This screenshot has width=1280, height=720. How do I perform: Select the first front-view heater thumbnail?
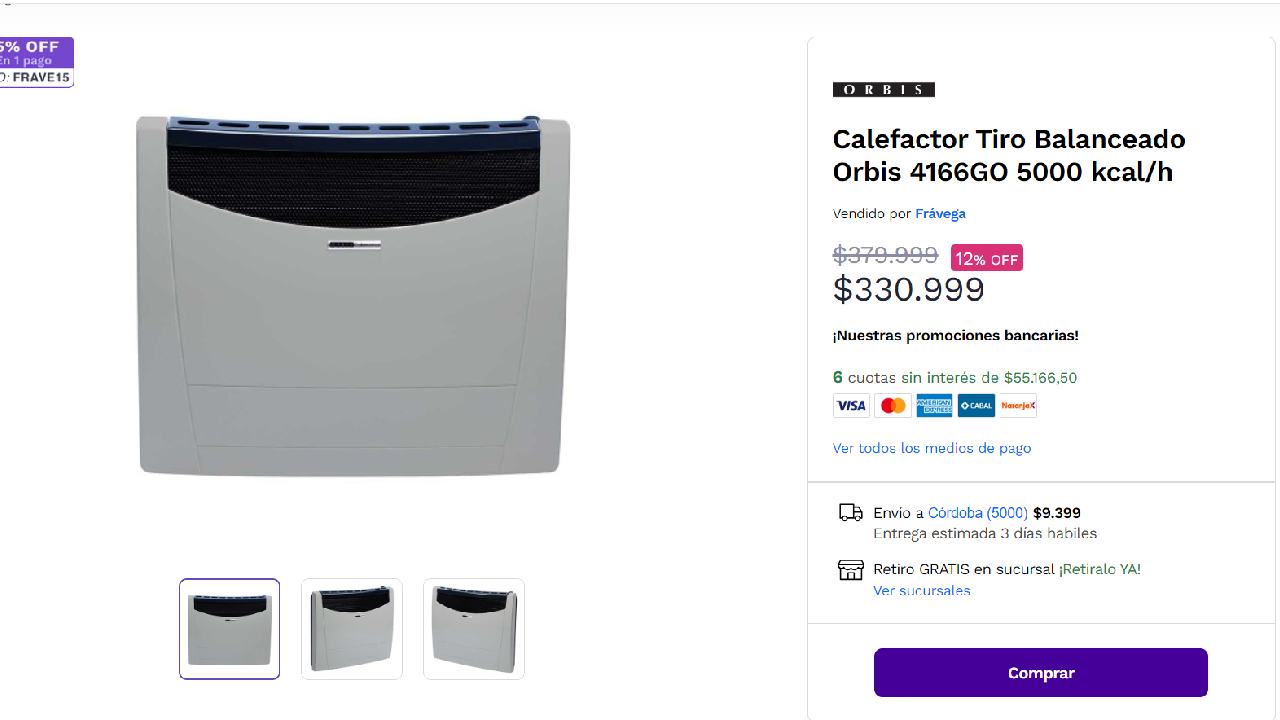point(230,629)
